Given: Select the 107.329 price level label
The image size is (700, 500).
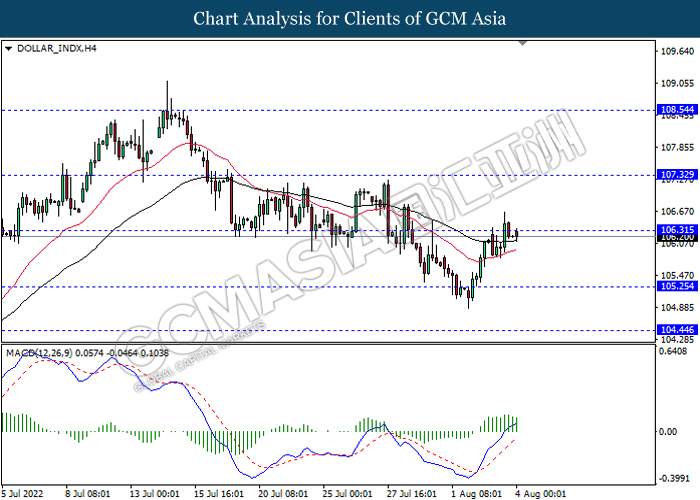Looking at the screenshot, I should (x=677, y=175).
